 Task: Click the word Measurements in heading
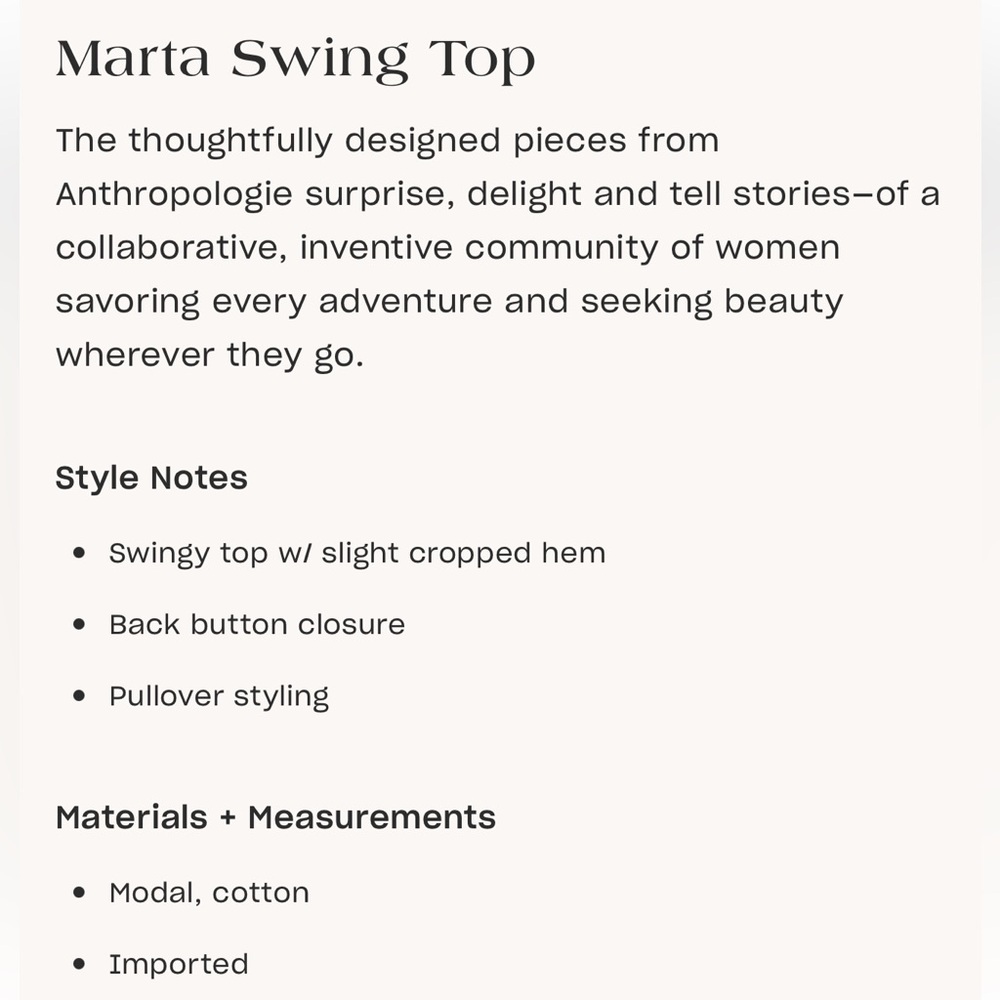[x=372, y=817]
